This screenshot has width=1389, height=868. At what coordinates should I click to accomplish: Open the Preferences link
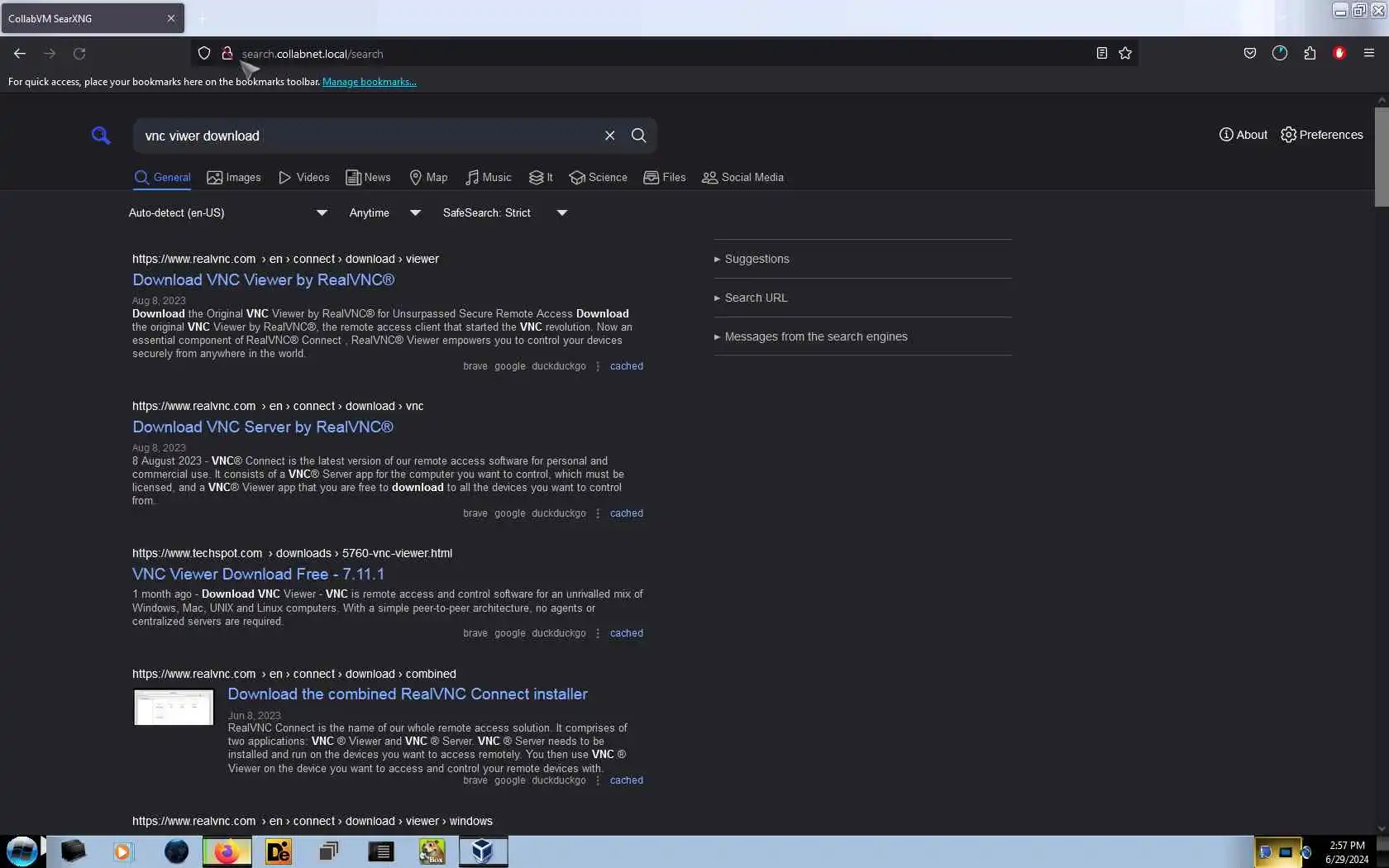point(1321,135)
